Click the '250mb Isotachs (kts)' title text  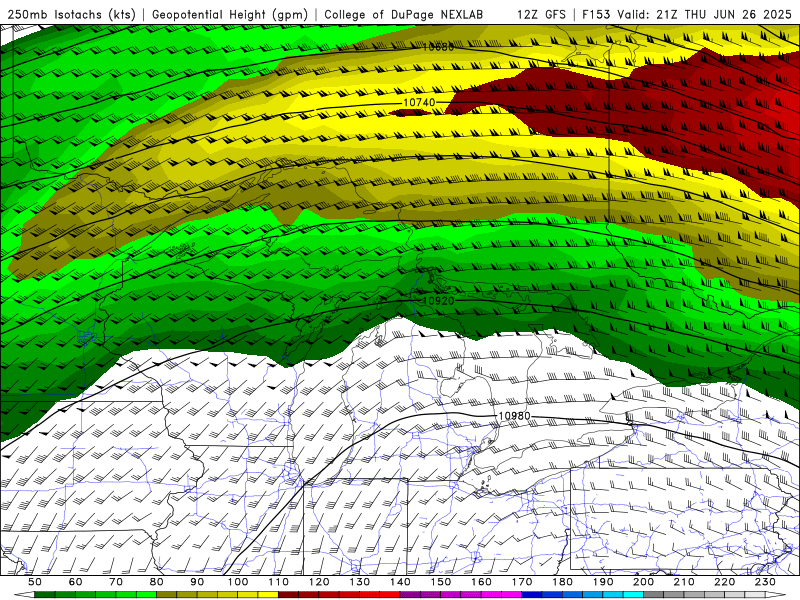tap(71, 14)
